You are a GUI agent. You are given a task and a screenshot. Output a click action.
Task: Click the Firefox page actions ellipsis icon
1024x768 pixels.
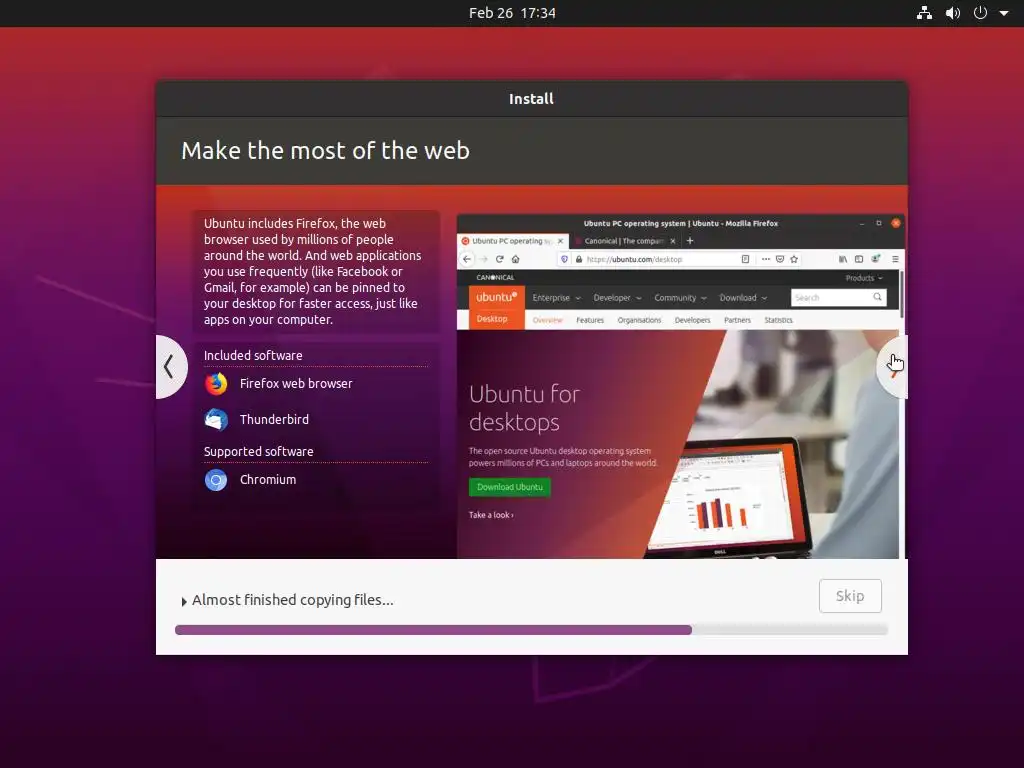click(x=765, y=259)
